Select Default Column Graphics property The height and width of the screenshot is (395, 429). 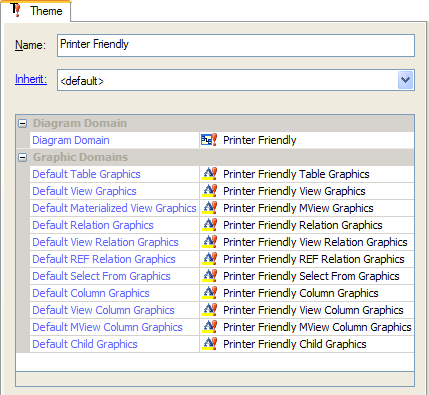(x=91, y=293)
